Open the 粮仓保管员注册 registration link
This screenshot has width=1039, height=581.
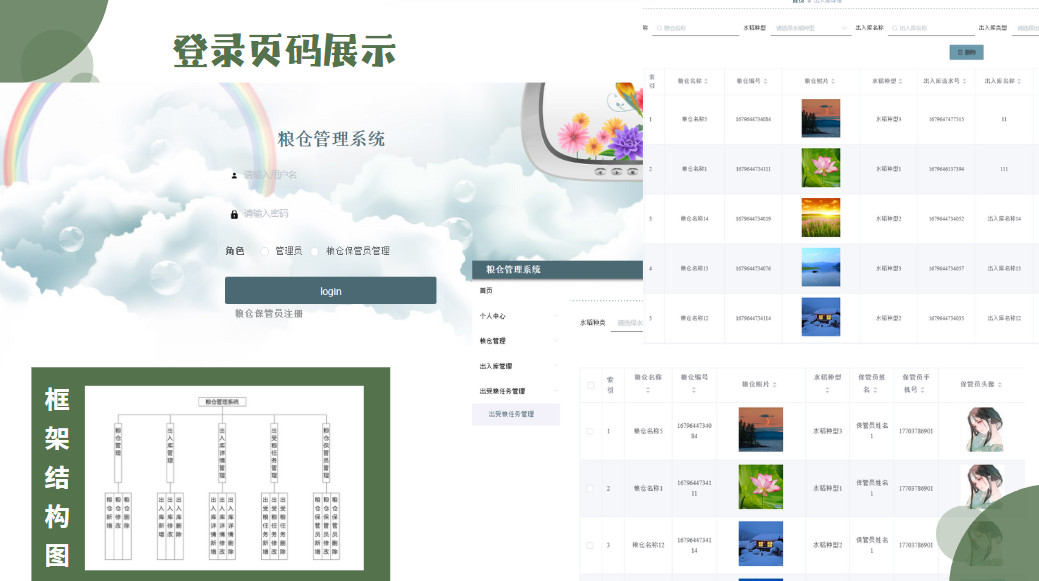[x=268, y=314]
